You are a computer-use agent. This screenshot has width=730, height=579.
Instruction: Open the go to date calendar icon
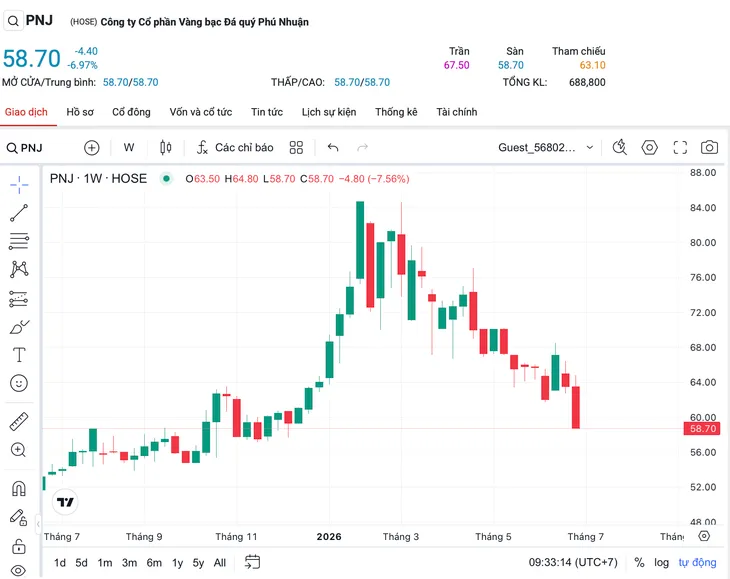252,562
